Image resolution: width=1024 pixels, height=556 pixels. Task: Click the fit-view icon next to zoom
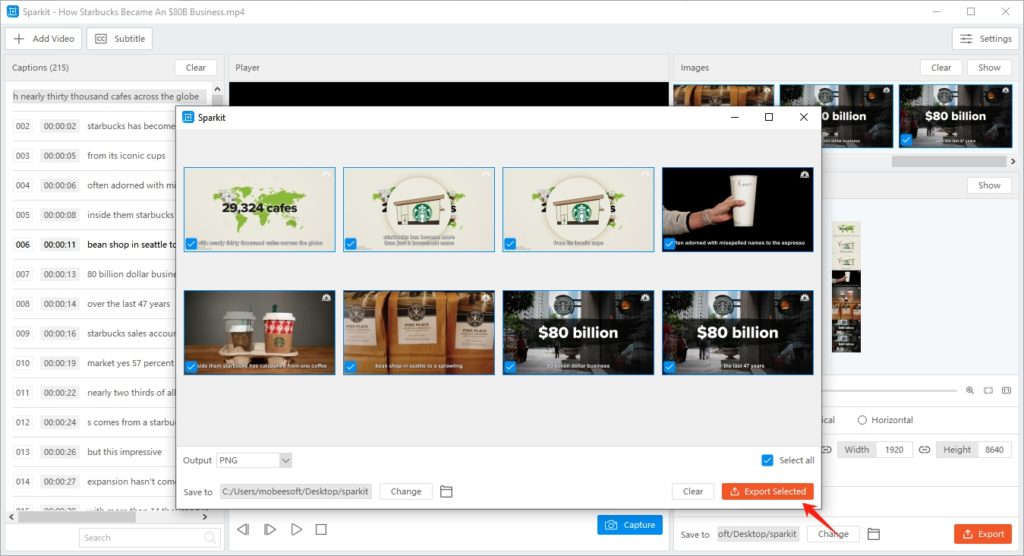click(x=988, y=390)
